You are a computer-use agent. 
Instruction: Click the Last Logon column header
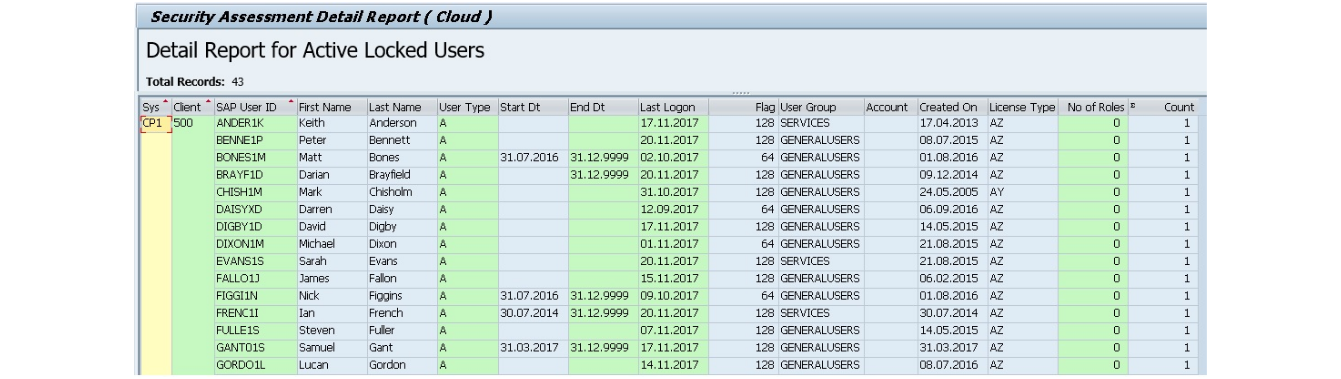[x=673, y=107]
